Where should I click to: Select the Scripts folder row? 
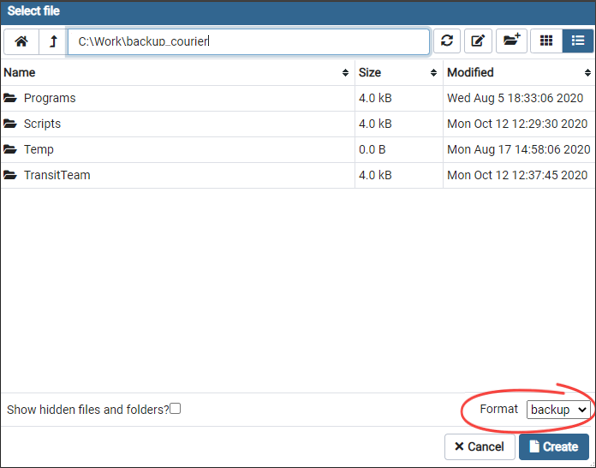click(297, 124)
